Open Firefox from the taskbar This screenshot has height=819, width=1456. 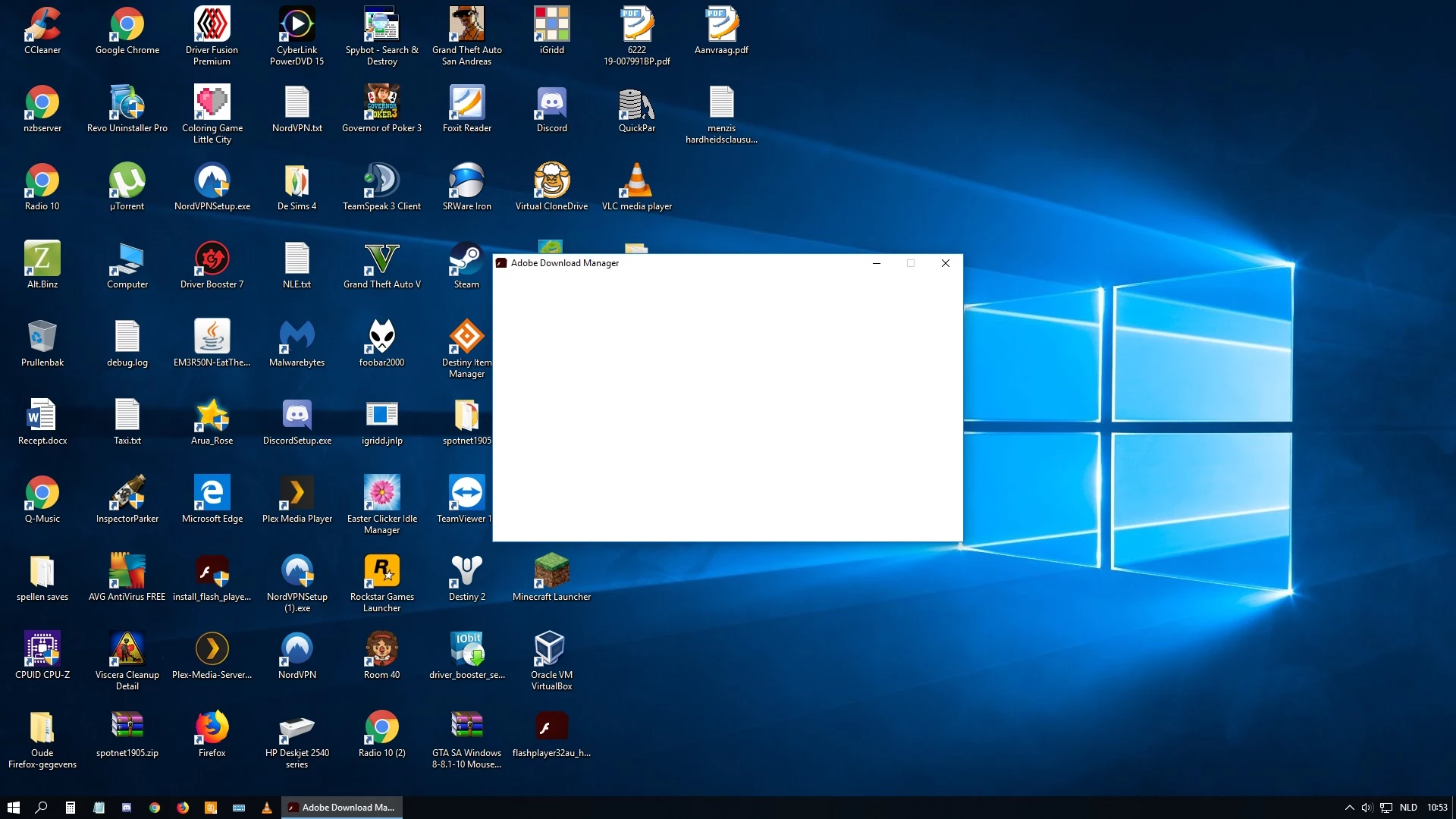tap(183, 808)
